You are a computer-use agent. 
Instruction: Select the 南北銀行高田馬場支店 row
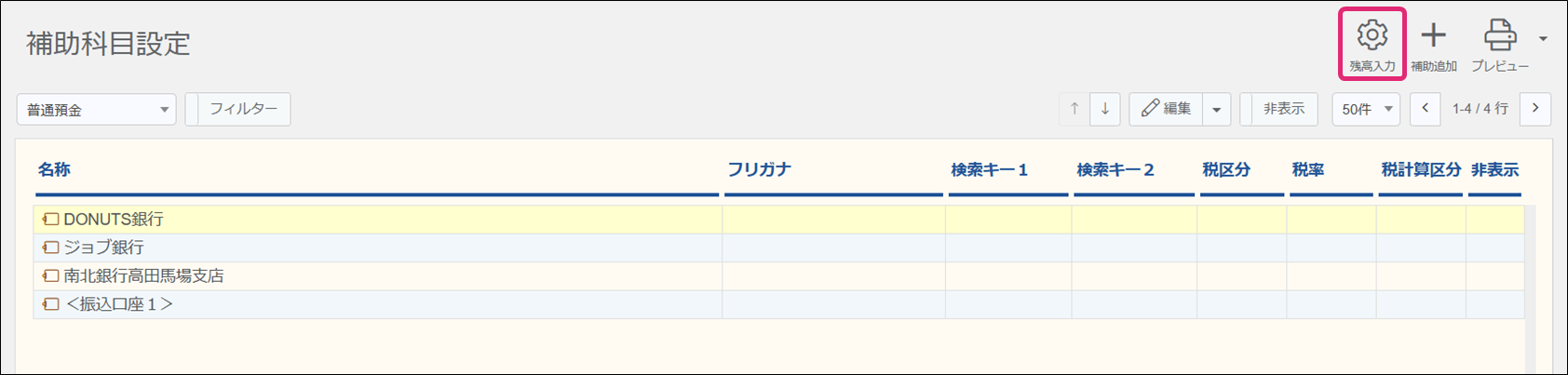778,276
